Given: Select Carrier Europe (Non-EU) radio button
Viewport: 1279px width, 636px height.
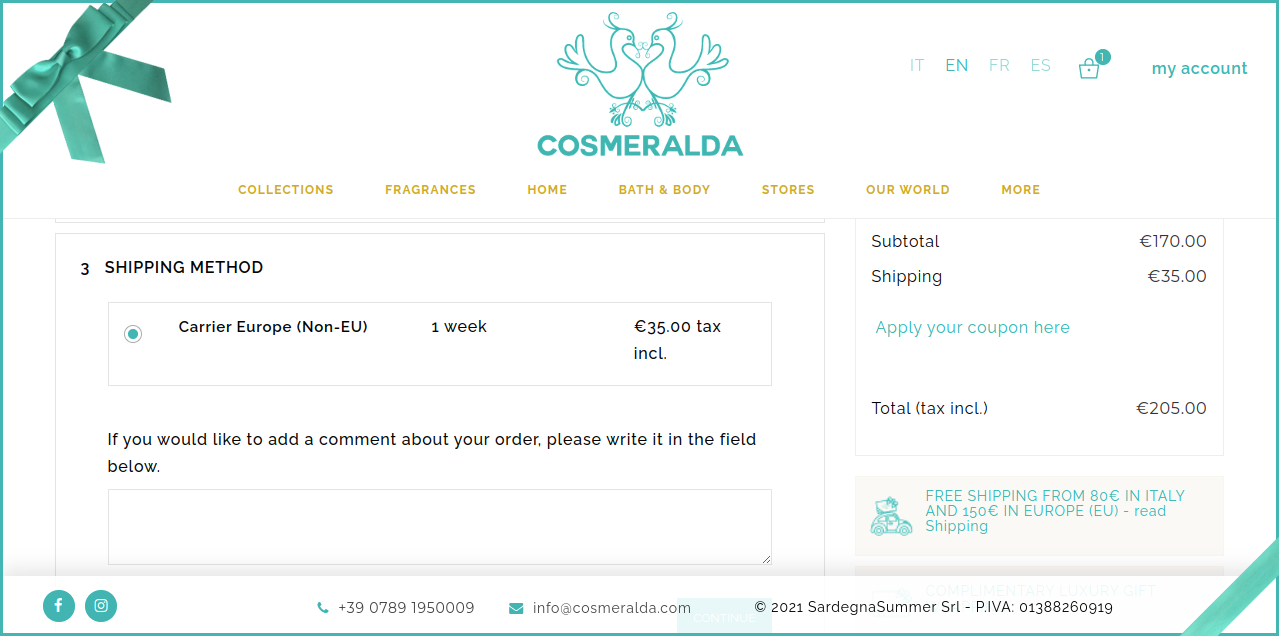Looking at the screenshot, I should click(133, 334).
